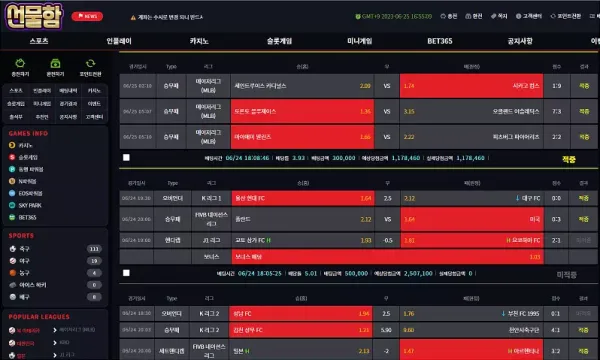Select the 농구 basketball icon
Screen dimensions: 600x360
(x=13, y=273)
